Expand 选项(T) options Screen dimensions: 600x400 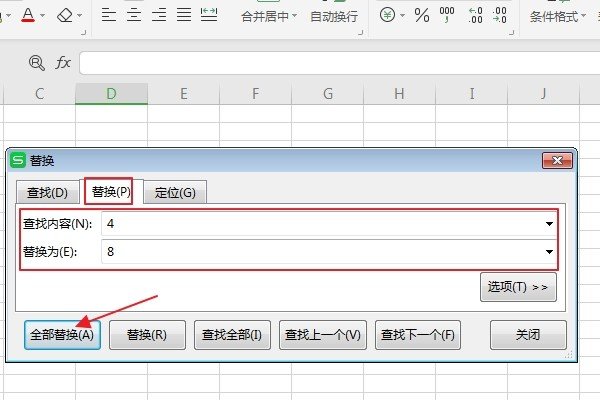coord(518,287)
